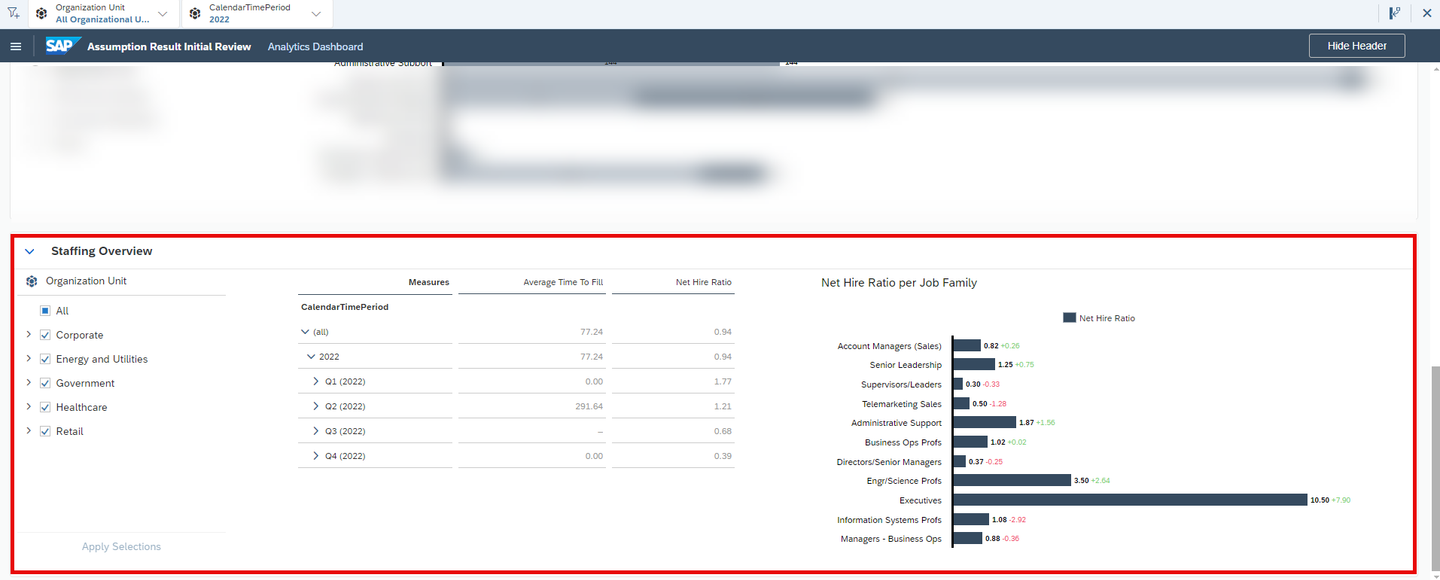Select the Executives bar in the chart
The height and width of the screenshot is (580, 1440).
[1130, 500]
